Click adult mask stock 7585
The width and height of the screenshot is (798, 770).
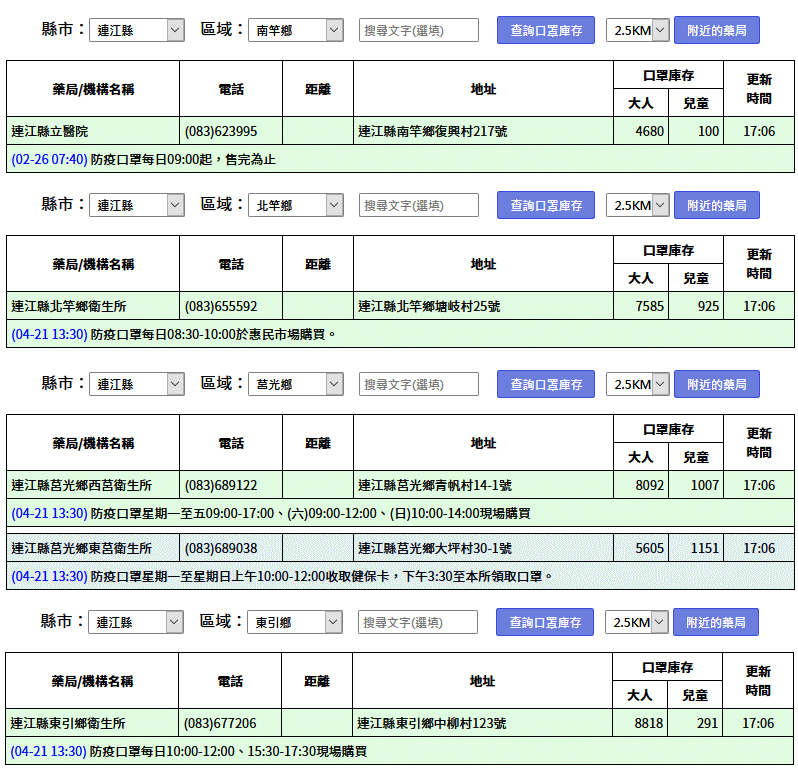[649, 306]
